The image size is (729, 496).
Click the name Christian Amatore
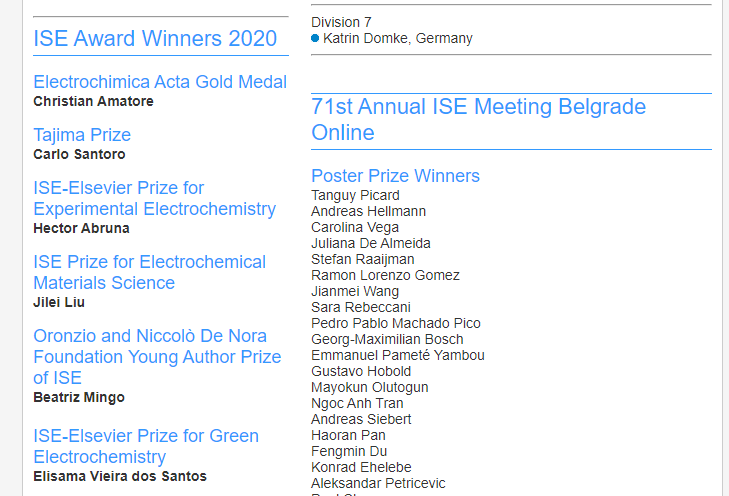[x=93, y=101]
